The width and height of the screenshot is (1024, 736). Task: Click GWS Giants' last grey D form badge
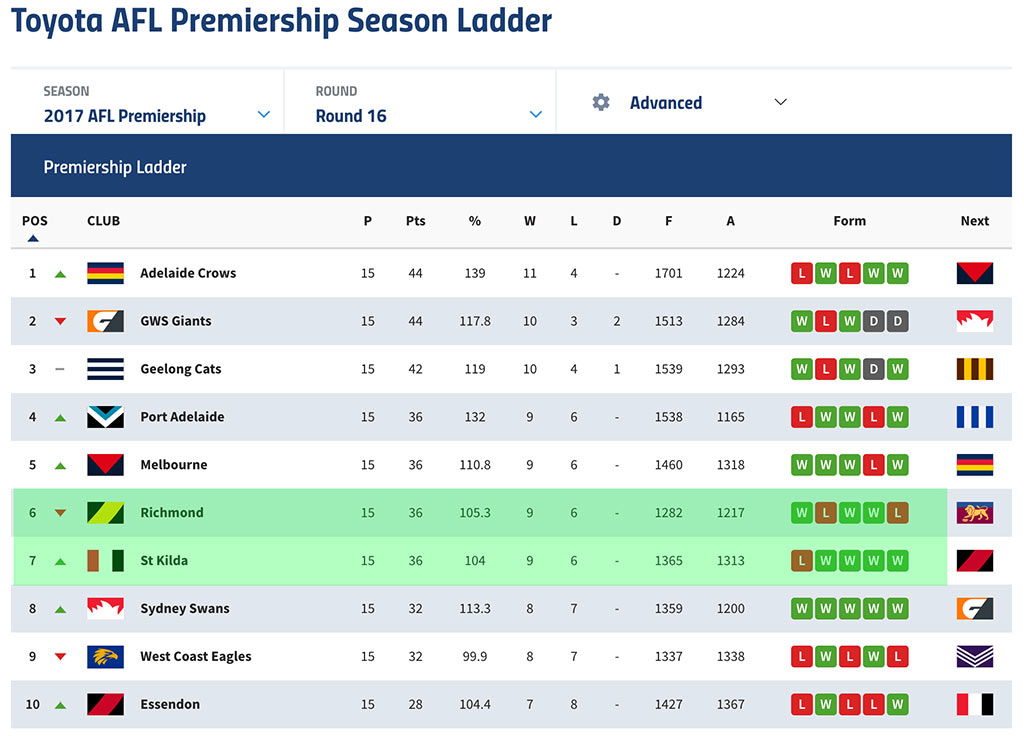897,321
